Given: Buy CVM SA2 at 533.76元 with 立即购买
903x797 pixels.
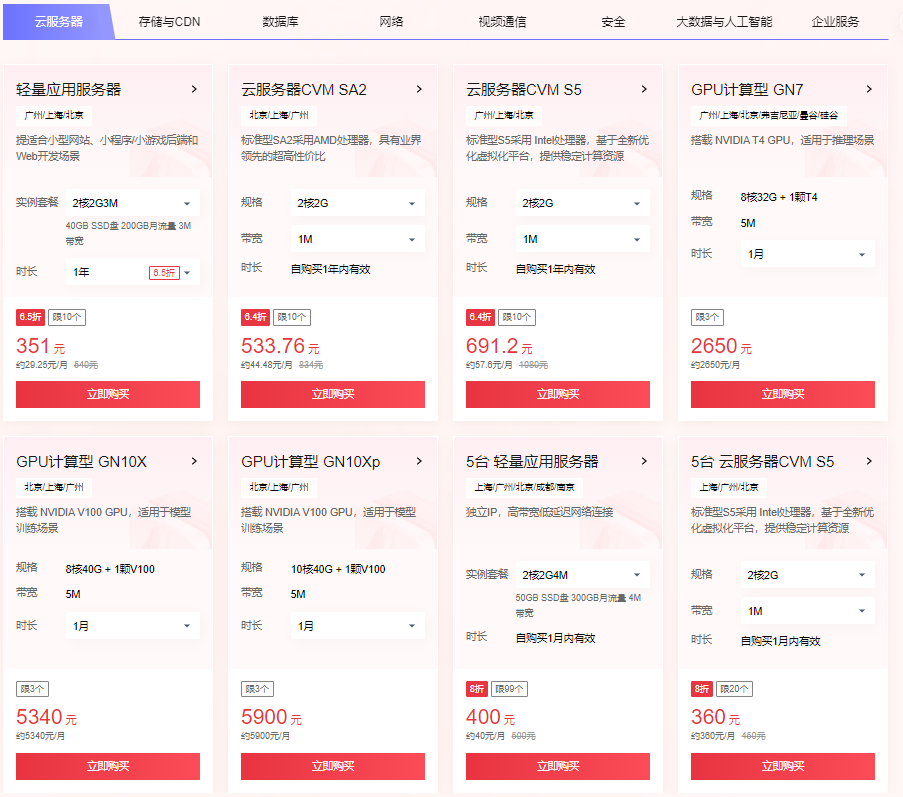Looking at the screenshot, I should tap(333, 394).
